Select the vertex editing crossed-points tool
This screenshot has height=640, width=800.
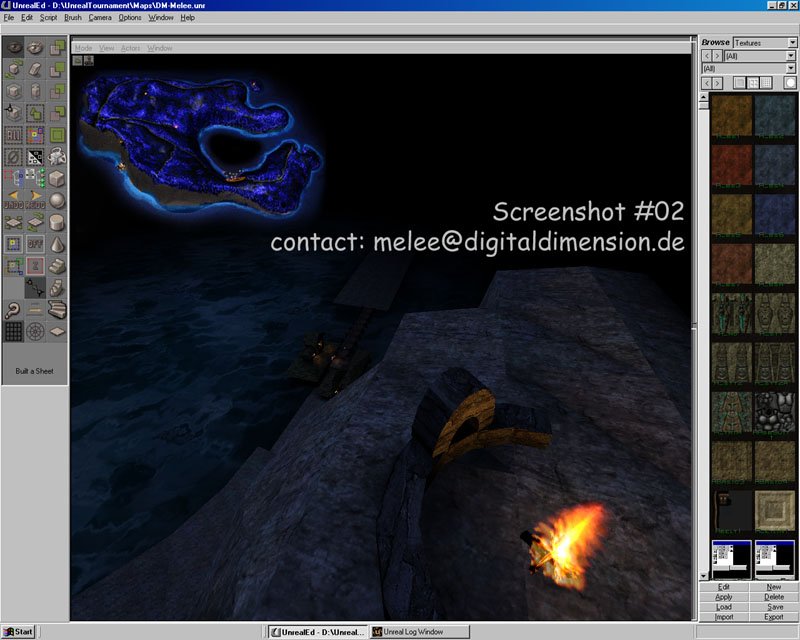(x=35, y=288)
